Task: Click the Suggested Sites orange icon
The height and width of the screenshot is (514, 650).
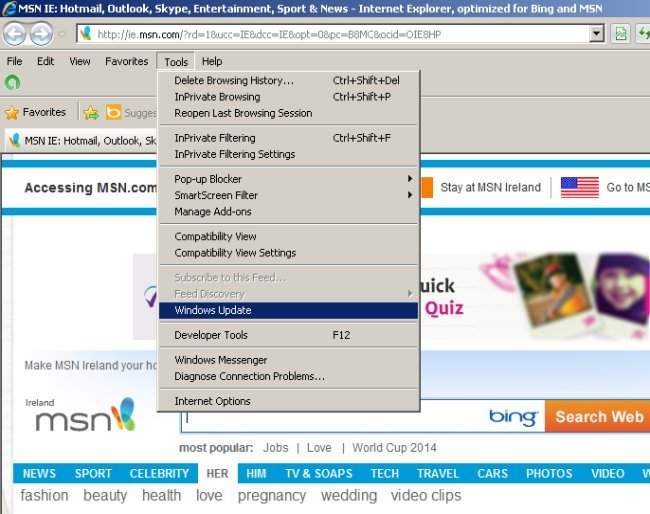Action: point(114,113)
